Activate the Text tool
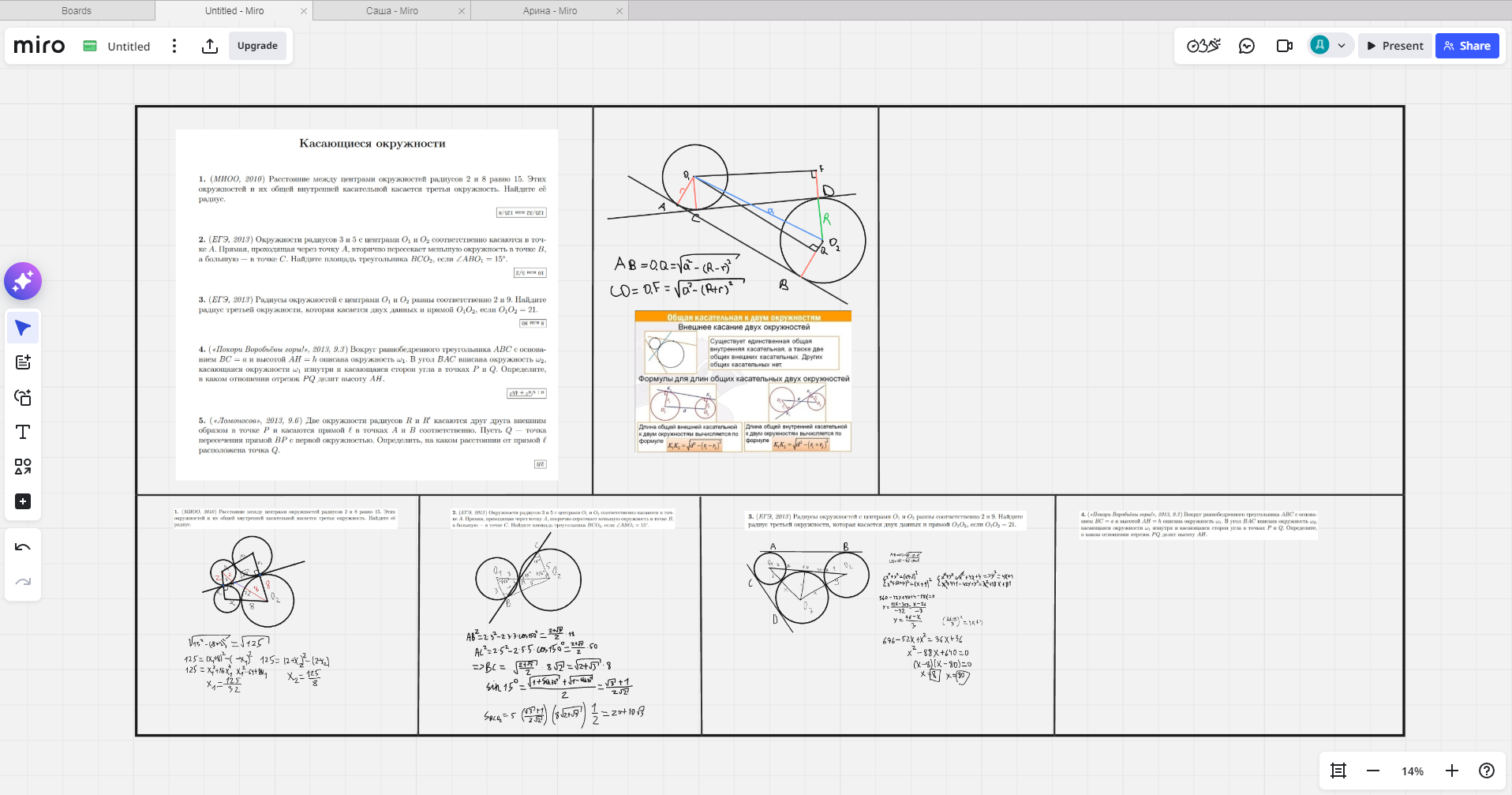Screen dimensions: 1512x795 click(x=23, y=432)
